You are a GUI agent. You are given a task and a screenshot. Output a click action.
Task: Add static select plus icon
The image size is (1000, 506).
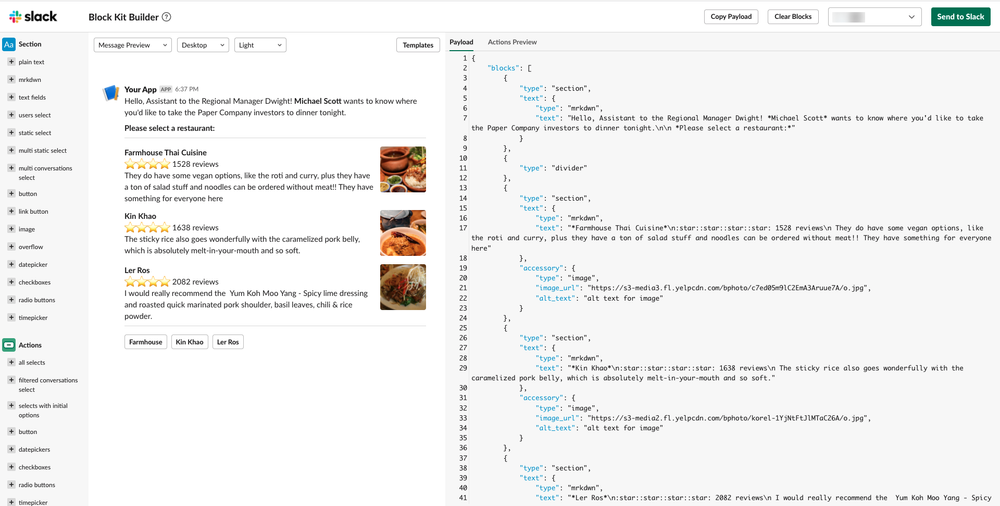point(11,133)
